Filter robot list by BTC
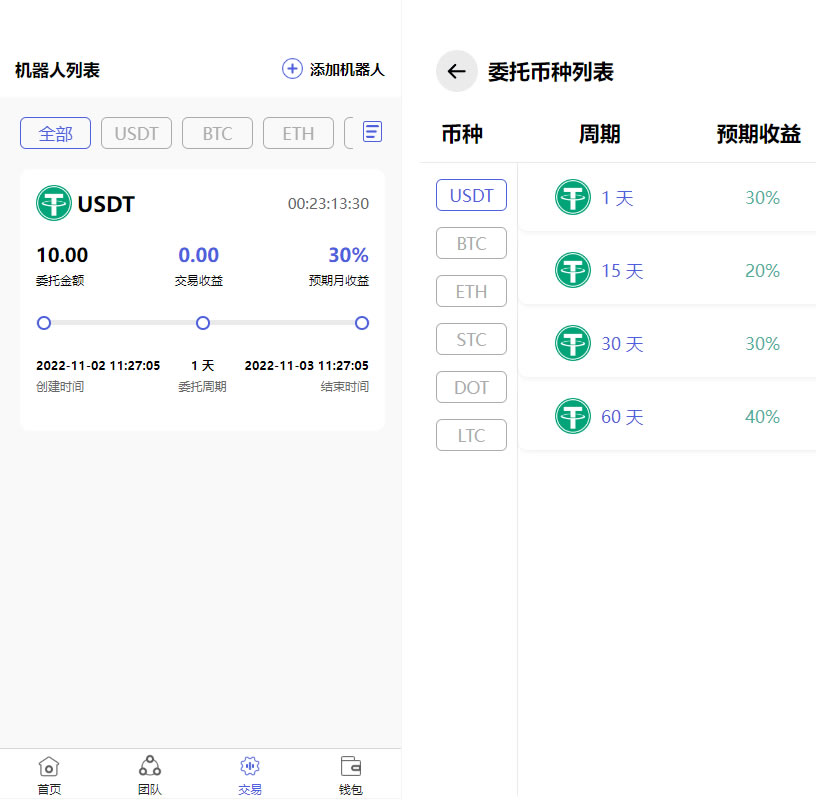This screenshot has height=801, width=816. coord(217,133)
